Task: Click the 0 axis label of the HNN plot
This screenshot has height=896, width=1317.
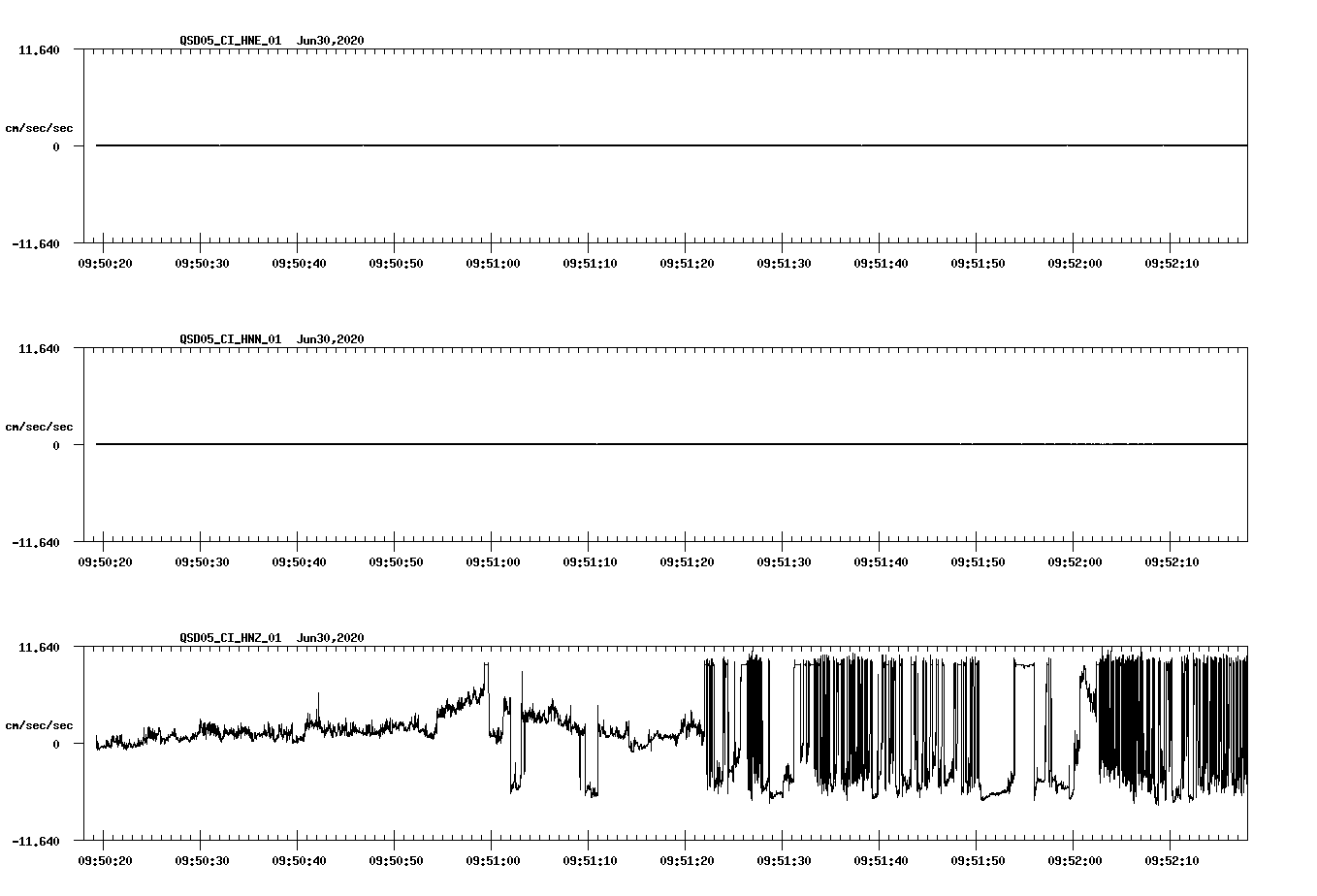Action: (x=56, y=446)
